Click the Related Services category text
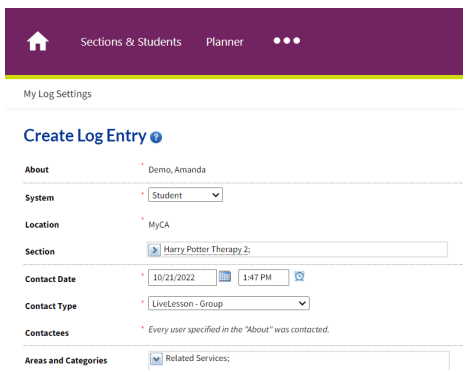The image size is (475, 372). click(197, 358)
